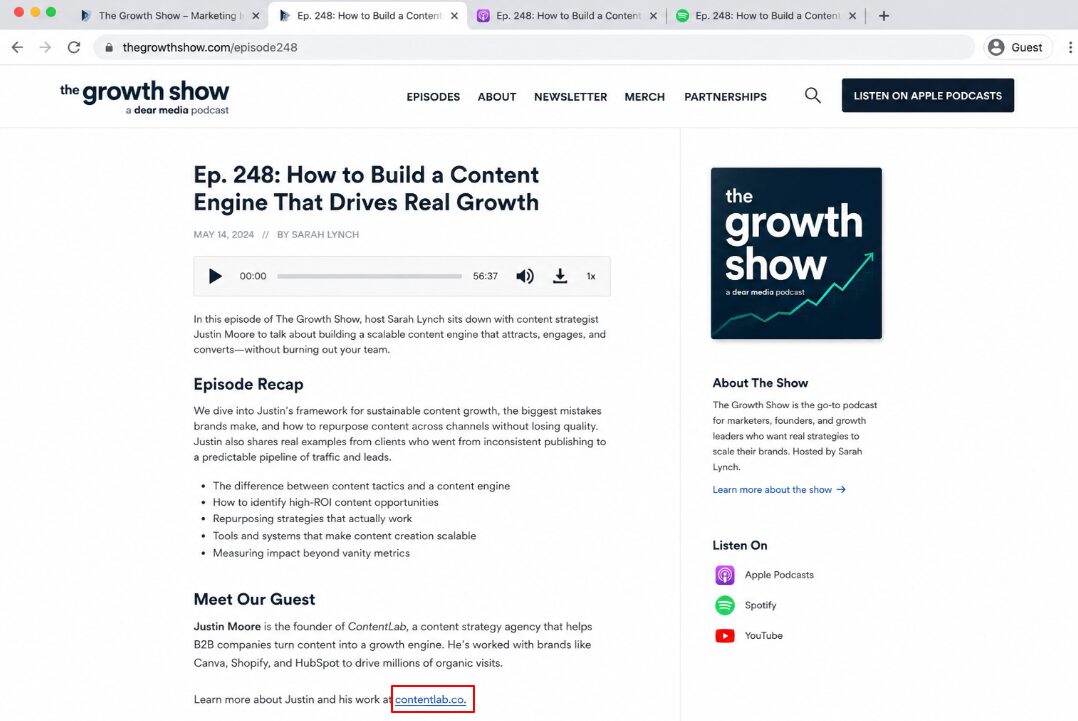The width and height of the screenshot is (1078, 721).
Task: Click Listen on Apple Podcasts button
Action: coord(927,96)
